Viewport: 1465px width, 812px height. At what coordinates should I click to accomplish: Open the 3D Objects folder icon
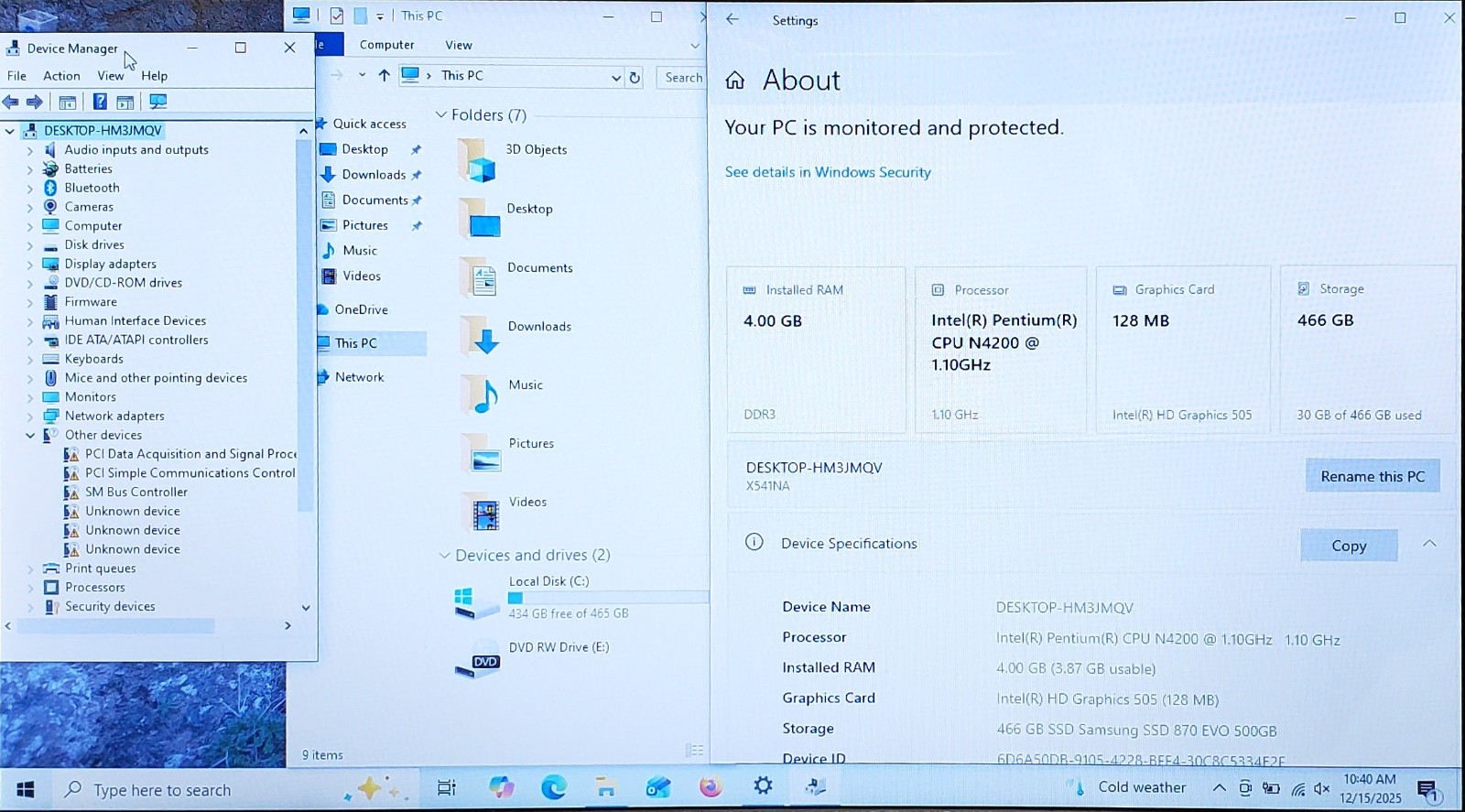click(x=477, y=160)
